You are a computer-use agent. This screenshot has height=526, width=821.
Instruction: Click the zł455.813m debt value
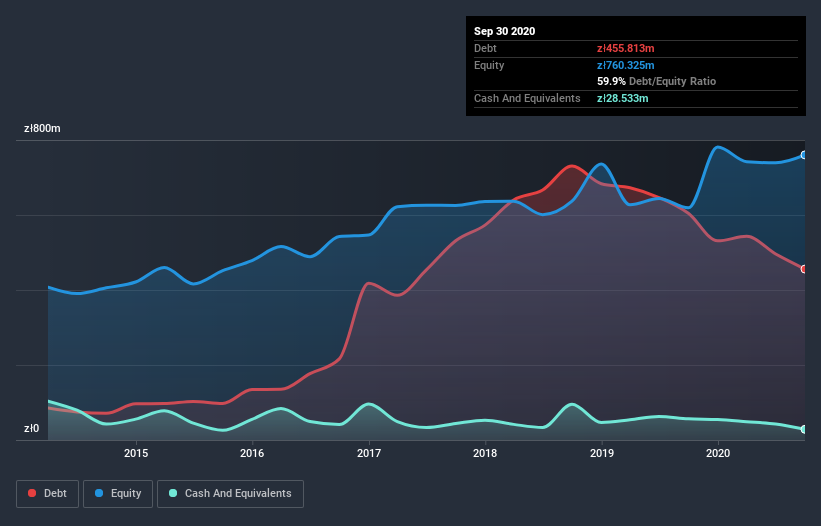pyautogui.click(x=626, y=49)
